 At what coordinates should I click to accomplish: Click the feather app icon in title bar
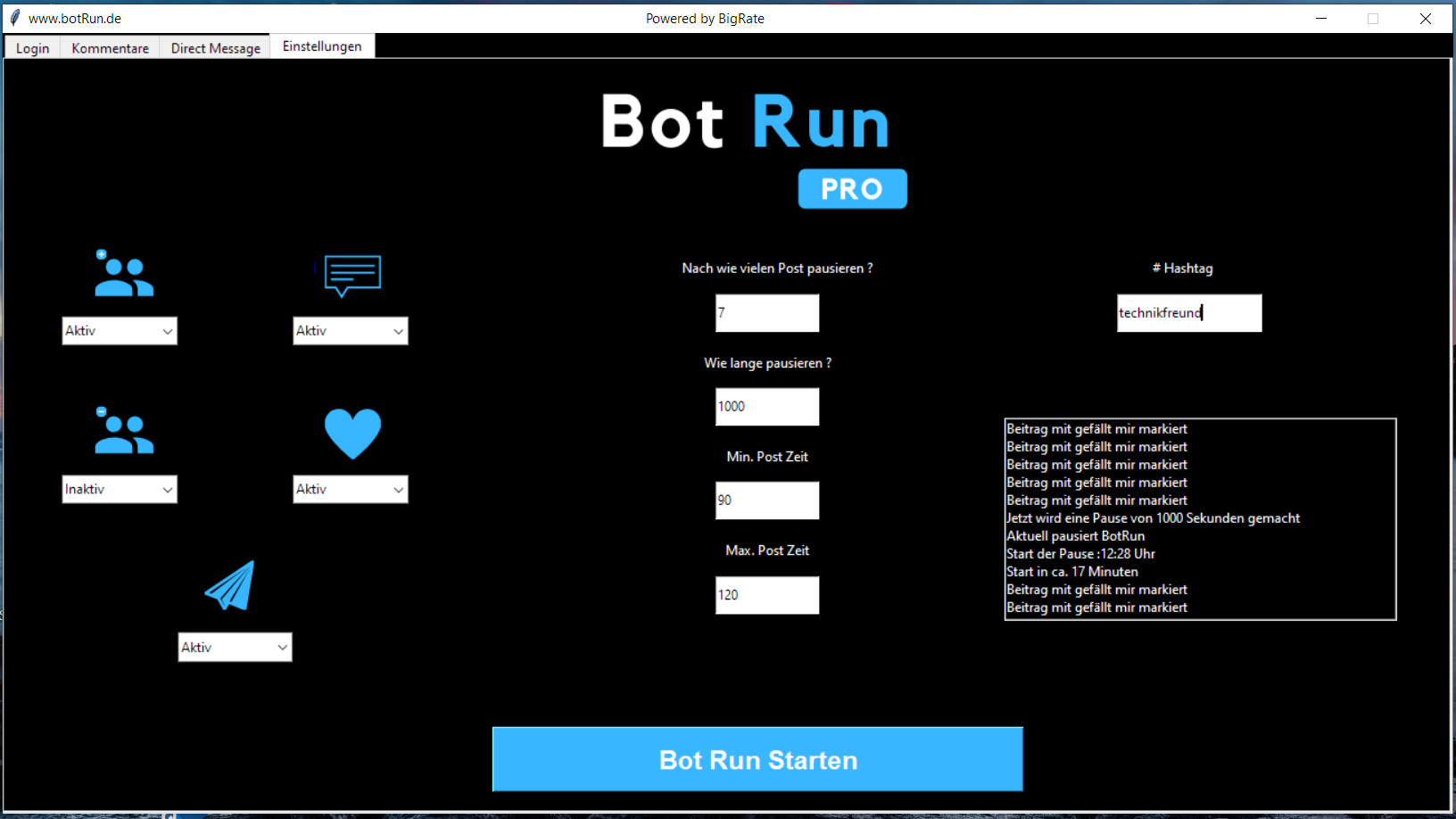(14, 18)
